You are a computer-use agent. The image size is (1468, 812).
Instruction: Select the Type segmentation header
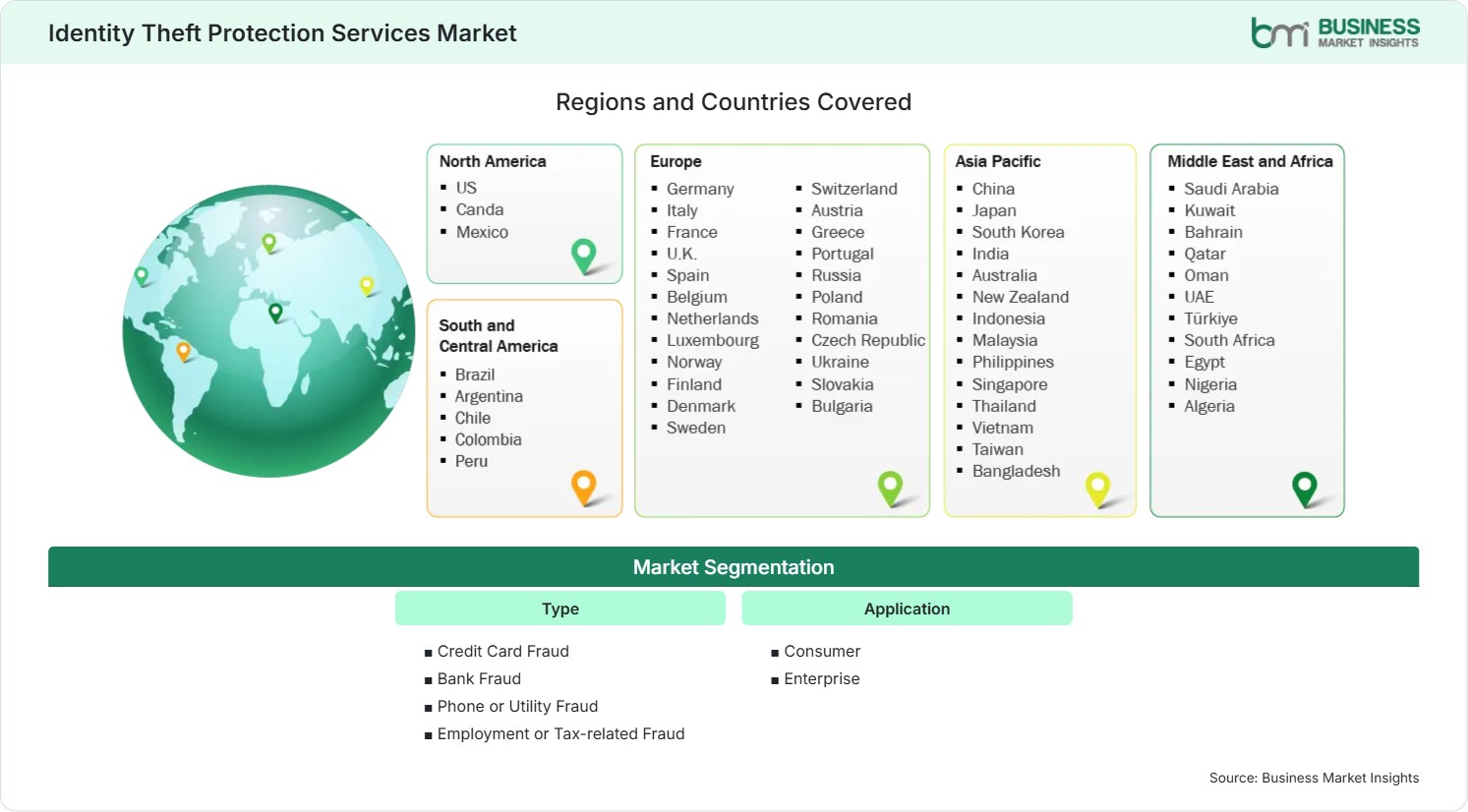click(x=560, y=609)
